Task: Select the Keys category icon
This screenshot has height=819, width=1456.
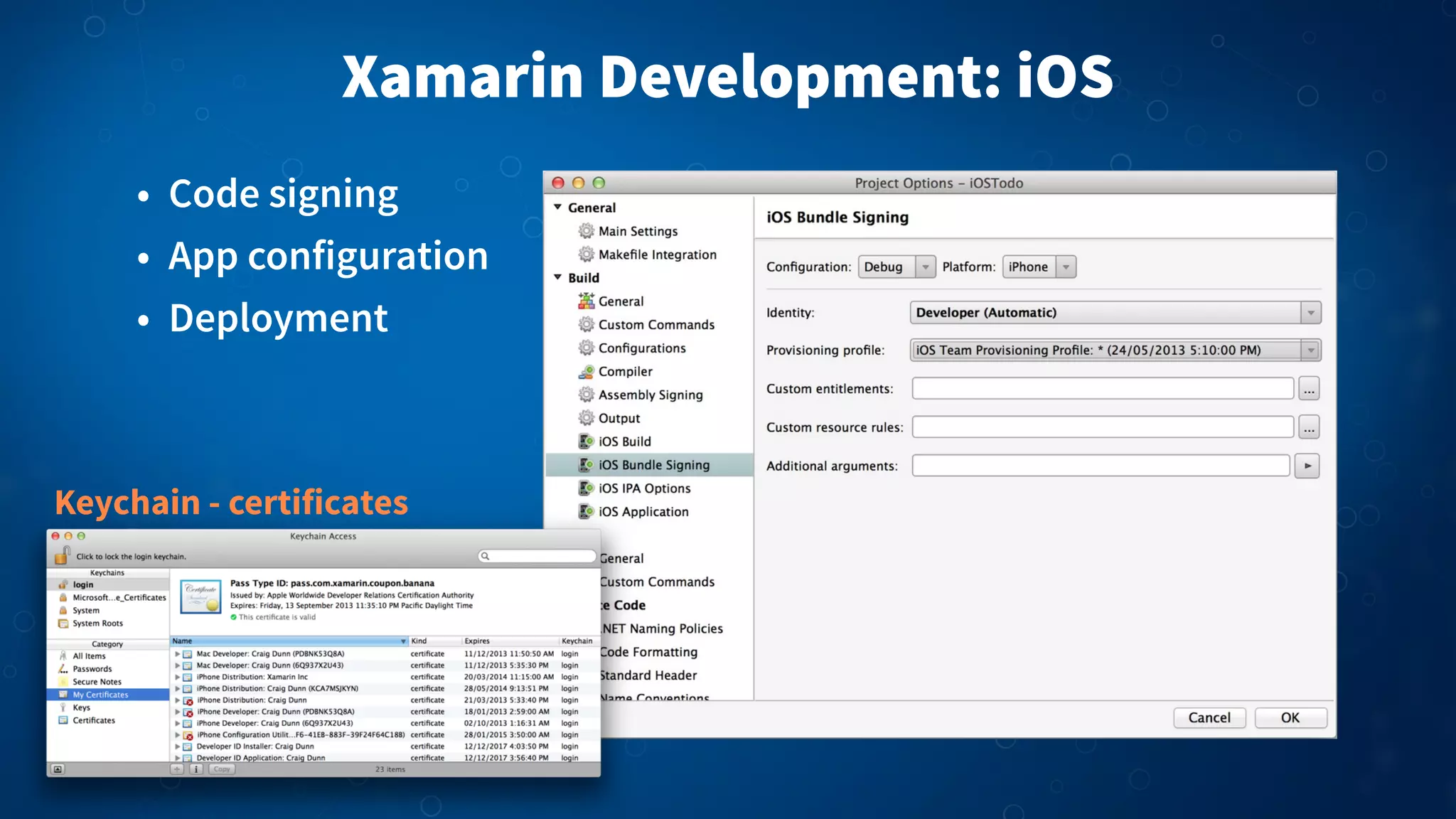Action: tap(63, 707)
